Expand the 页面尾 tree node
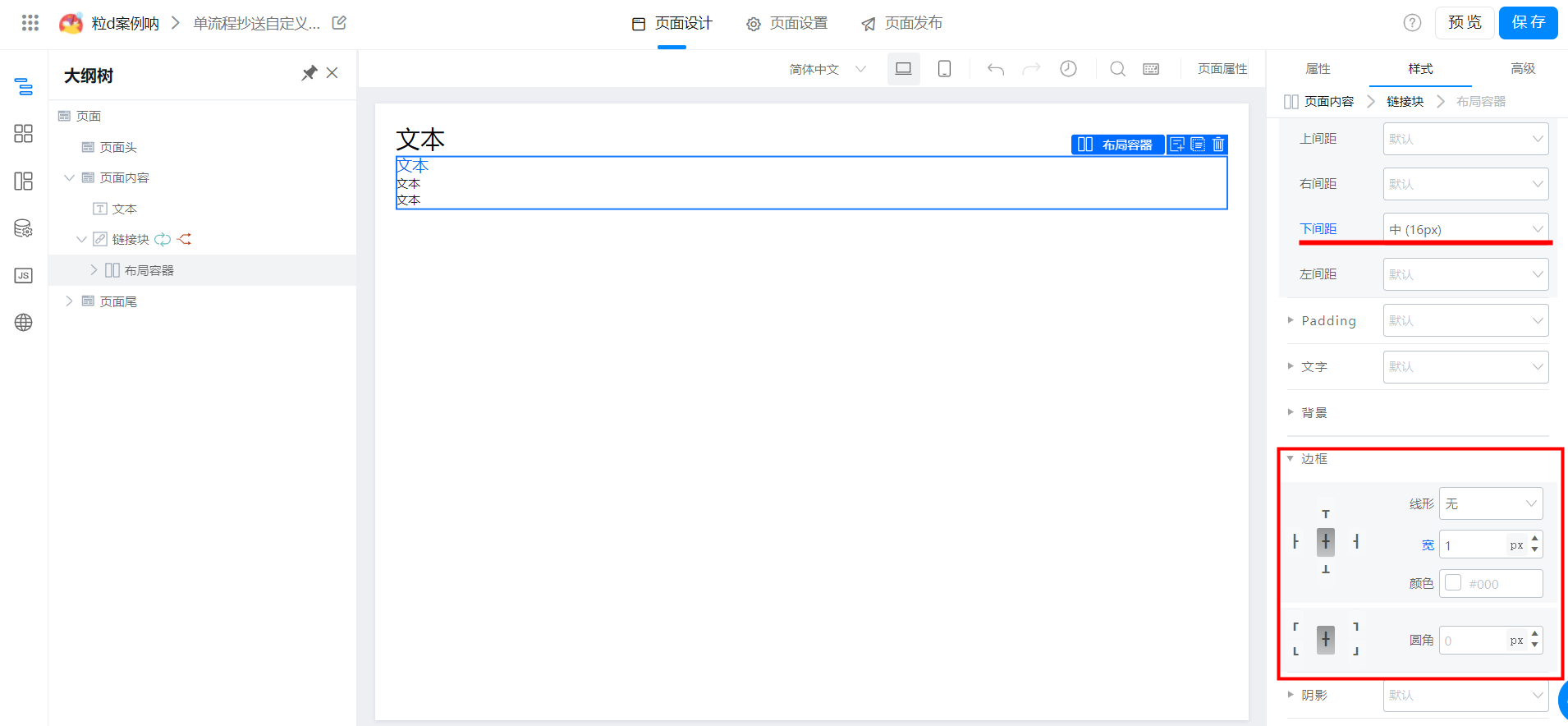The image size is (1568, 726). coord(69,301)
